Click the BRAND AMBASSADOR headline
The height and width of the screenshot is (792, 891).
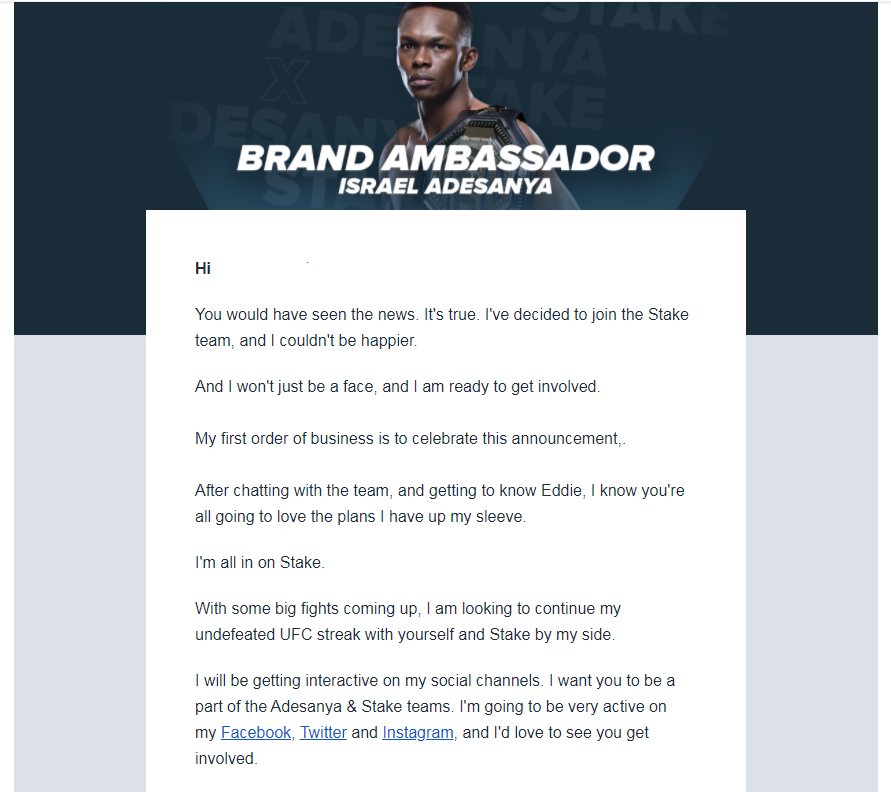(446, 159)
